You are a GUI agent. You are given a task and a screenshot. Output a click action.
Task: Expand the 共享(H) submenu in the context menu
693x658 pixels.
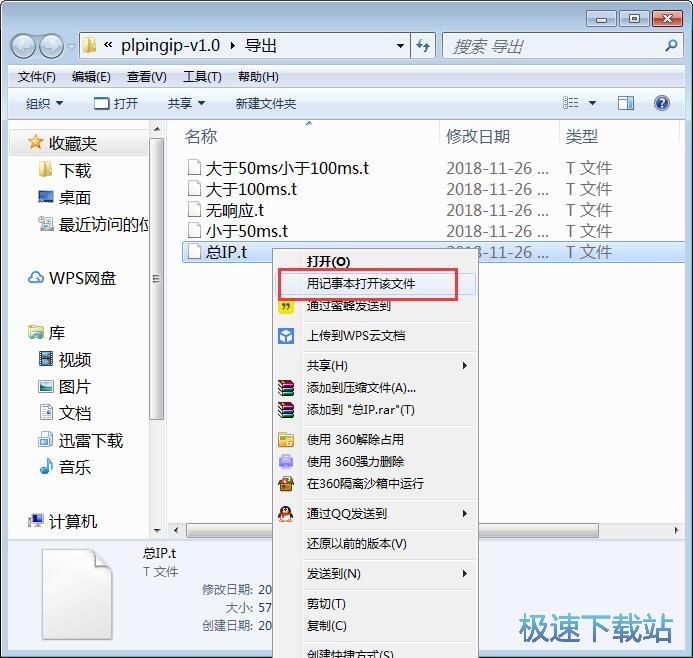(465, 365)
